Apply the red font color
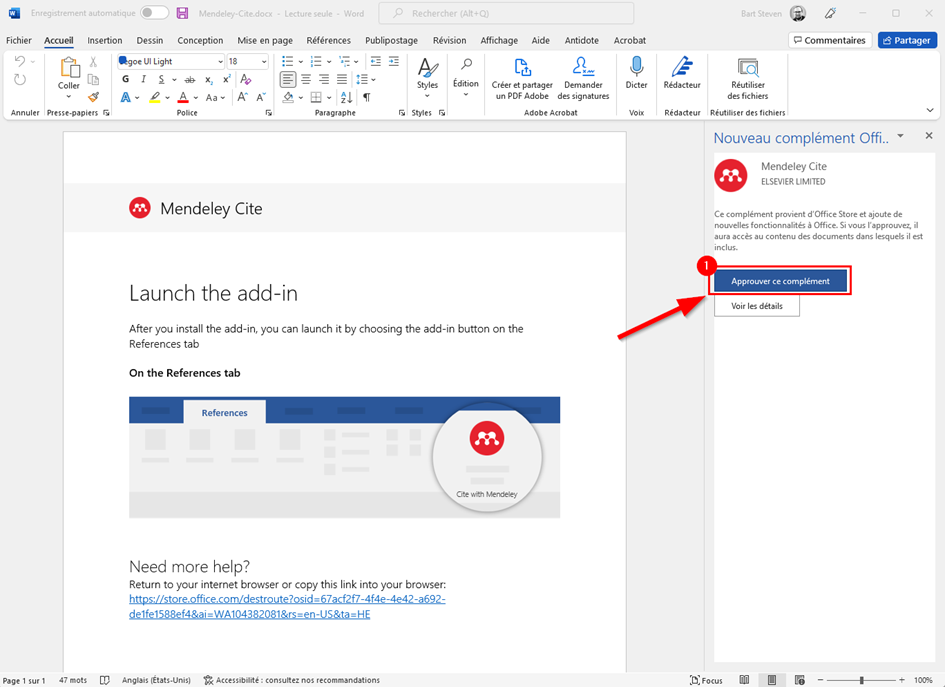Viewport: 945px width, 687px height. 183,97
